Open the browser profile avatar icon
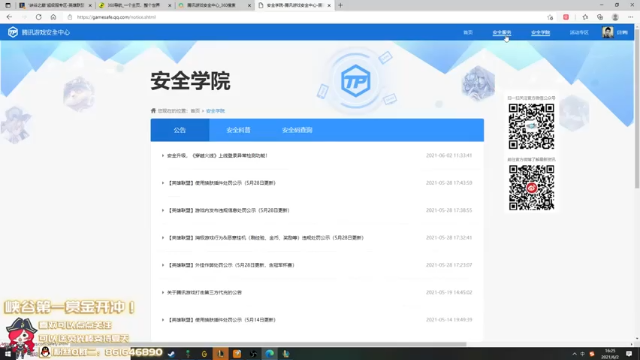The width and height of the screenshot is (640, 360). [x=615, y=17]
